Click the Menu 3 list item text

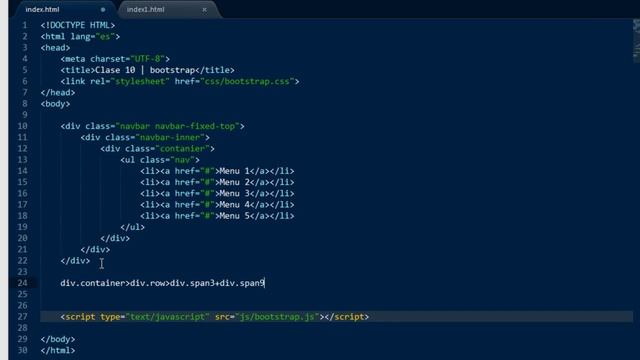(234, 193)
